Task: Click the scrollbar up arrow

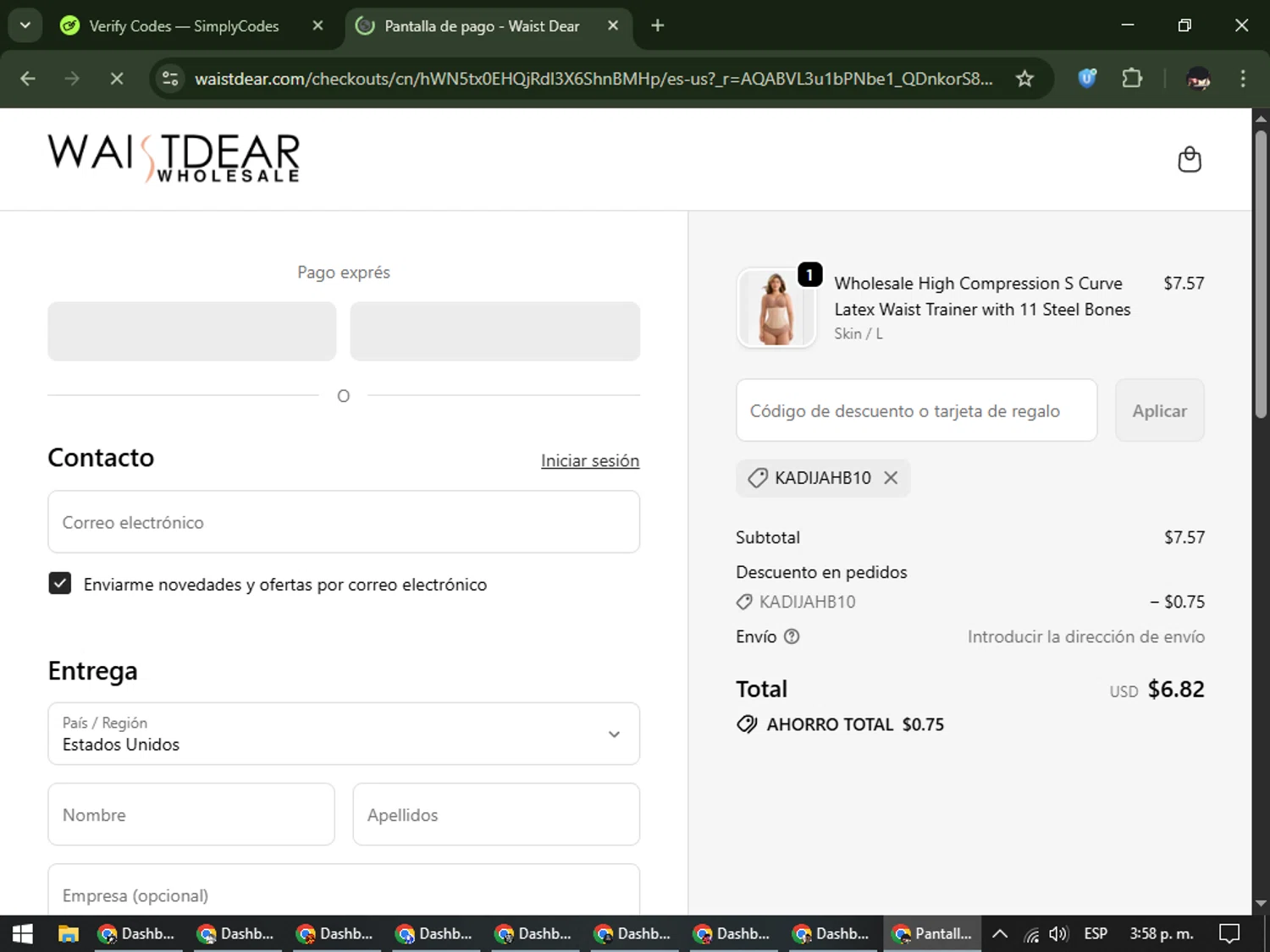Action: coord(1261,118)
